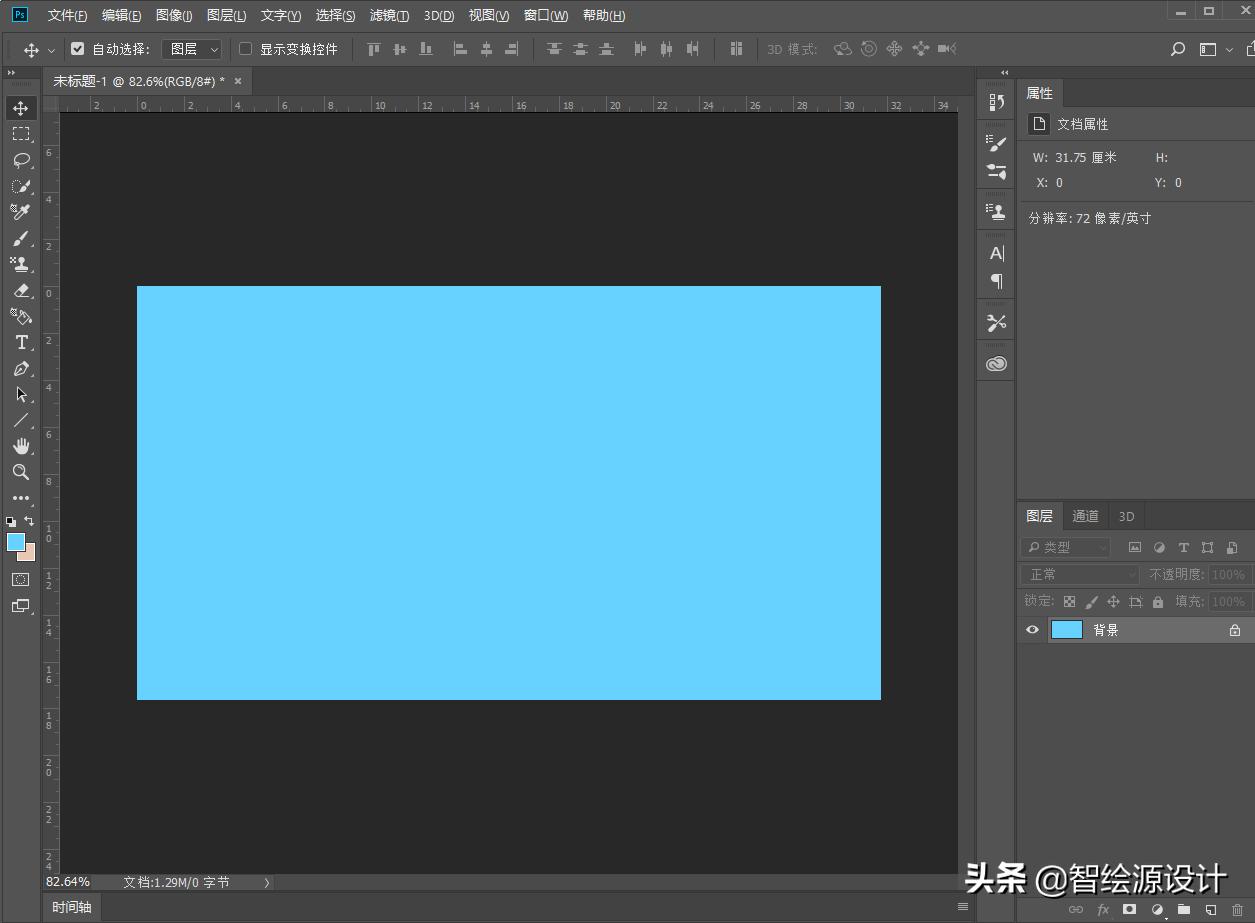
Task: Select the Horizontal Type tool
Action: point(21,343)
